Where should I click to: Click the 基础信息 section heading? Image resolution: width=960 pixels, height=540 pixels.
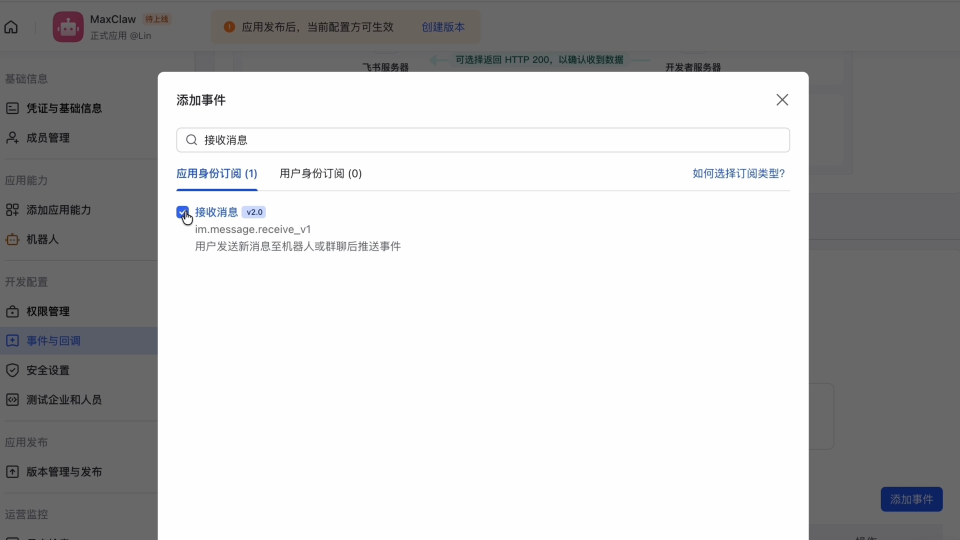tap(26, 79)
